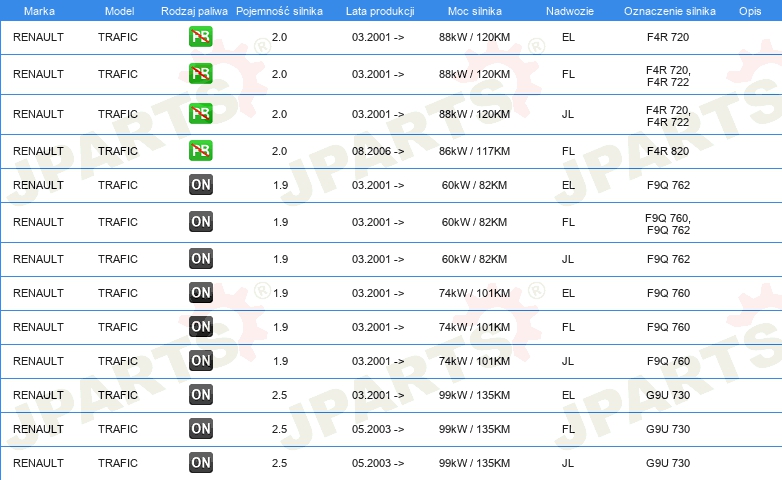
Task: Select TRAFIC in the first F4R 720 EL row
Action: point(118,37)
